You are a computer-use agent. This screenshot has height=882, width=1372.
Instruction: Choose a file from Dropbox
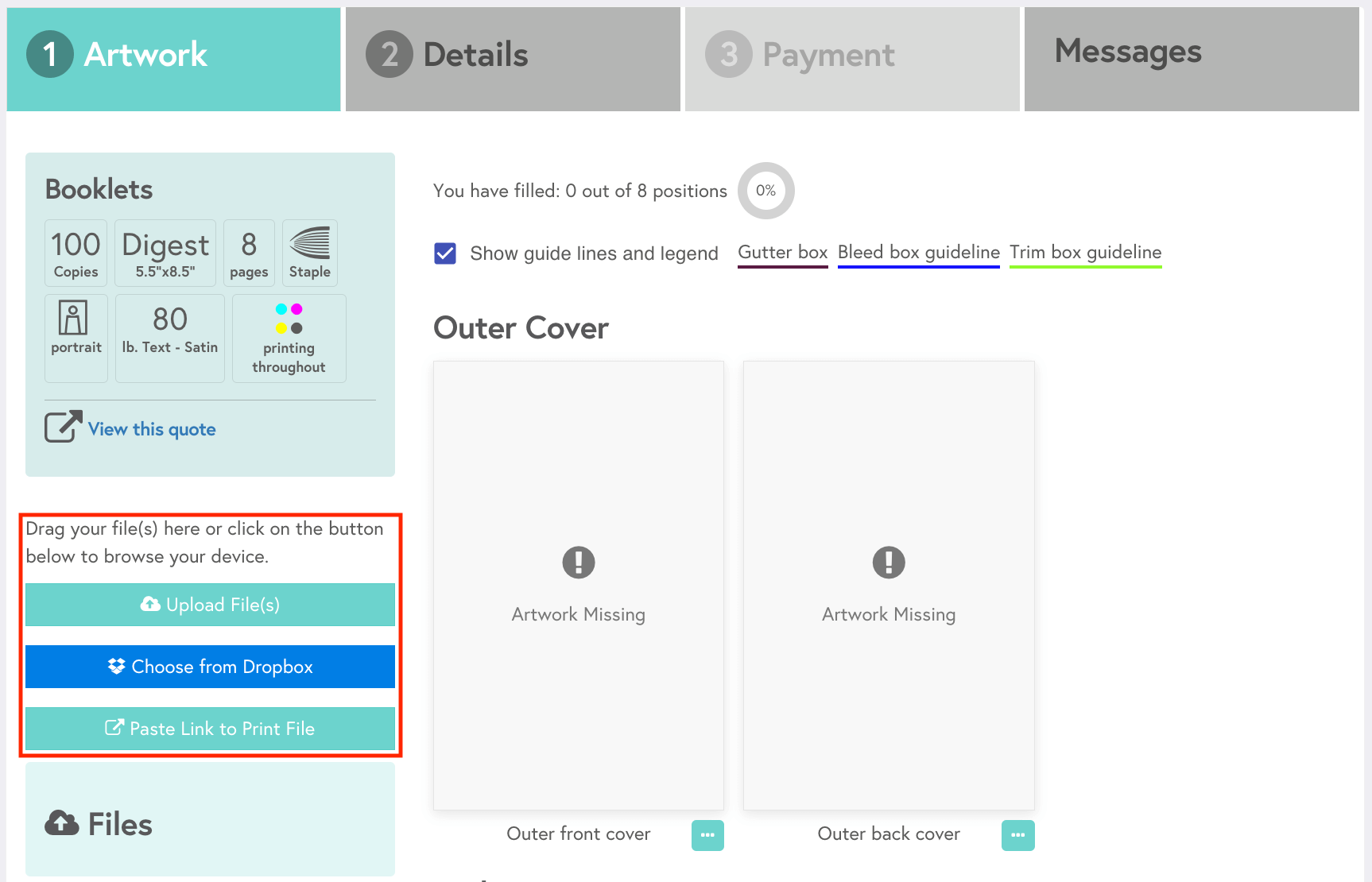[210, 667]
